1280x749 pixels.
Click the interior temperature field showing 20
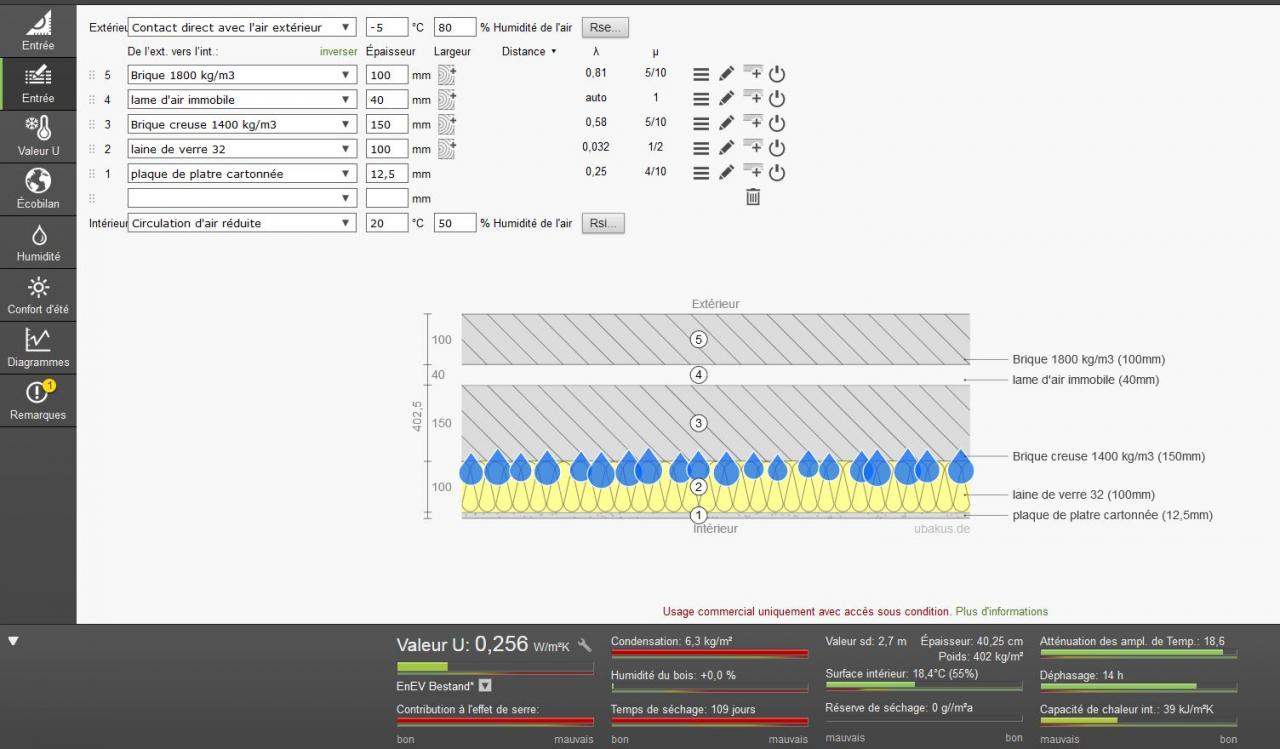[387, 223]
